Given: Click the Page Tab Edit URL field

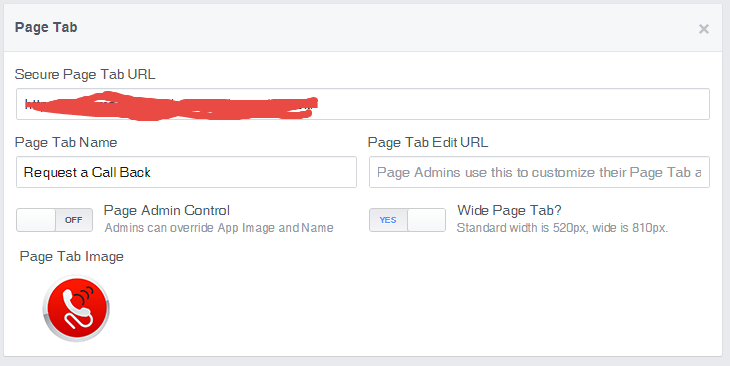Looking at the screenshot, I should tap(539, 172).
